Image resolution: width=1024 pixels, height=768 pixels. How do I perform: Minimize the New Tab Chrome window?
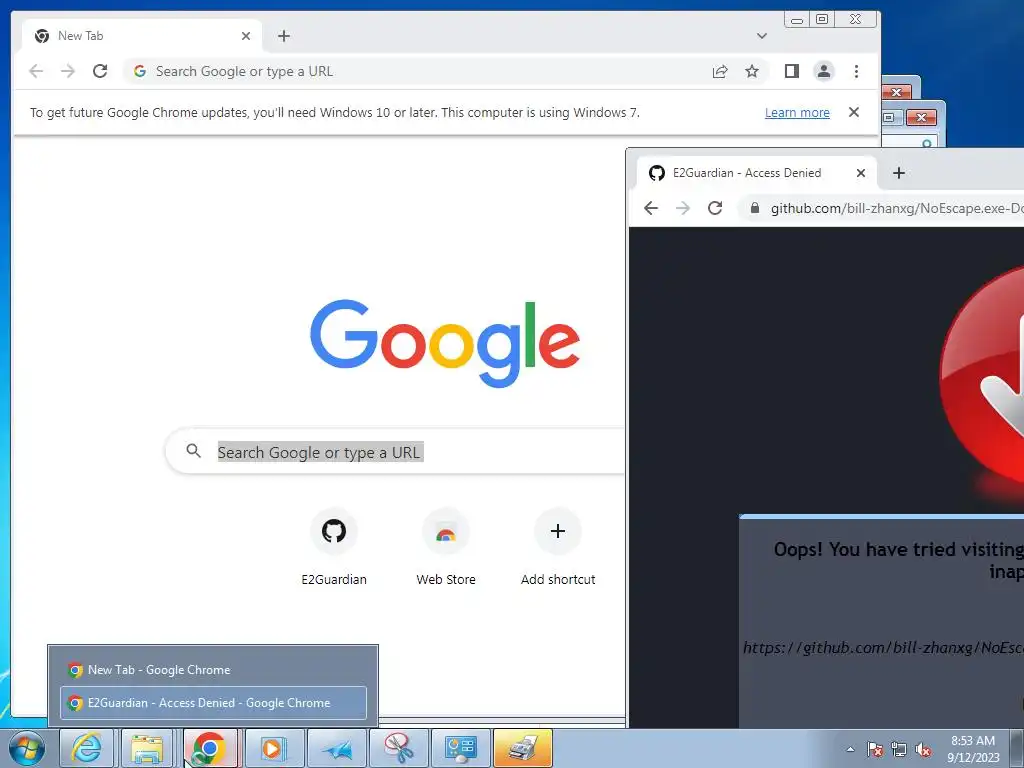point(797,20)
